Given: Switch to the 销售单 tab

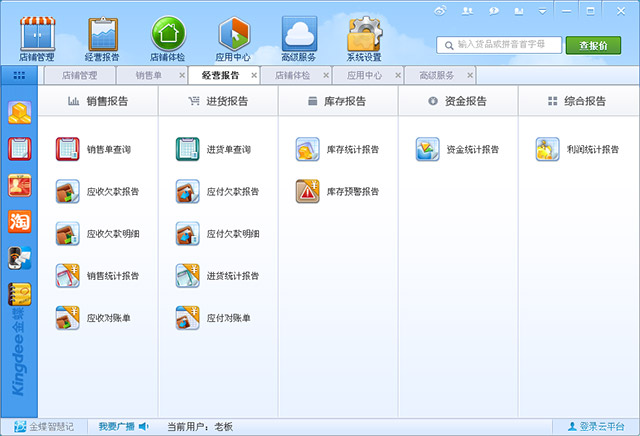Looking at the screenshot, I should 148,76.
